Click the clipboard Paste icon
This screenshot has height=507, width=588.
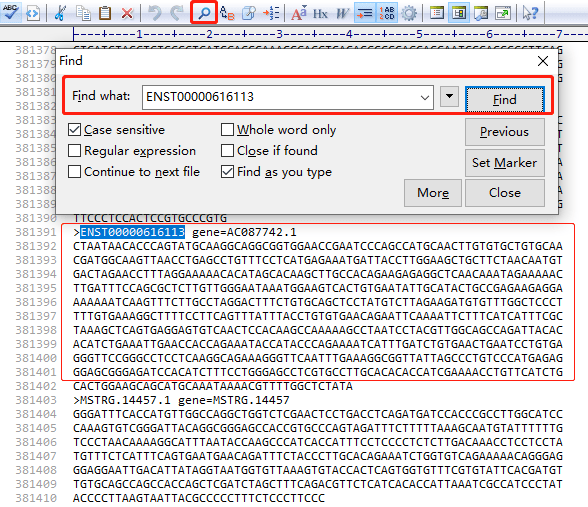(x=105, y=14)
